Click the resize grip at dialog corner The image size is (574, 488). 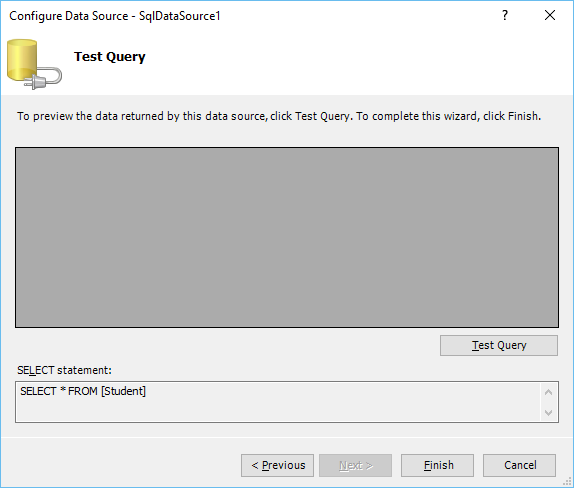(x=567, y=481)
